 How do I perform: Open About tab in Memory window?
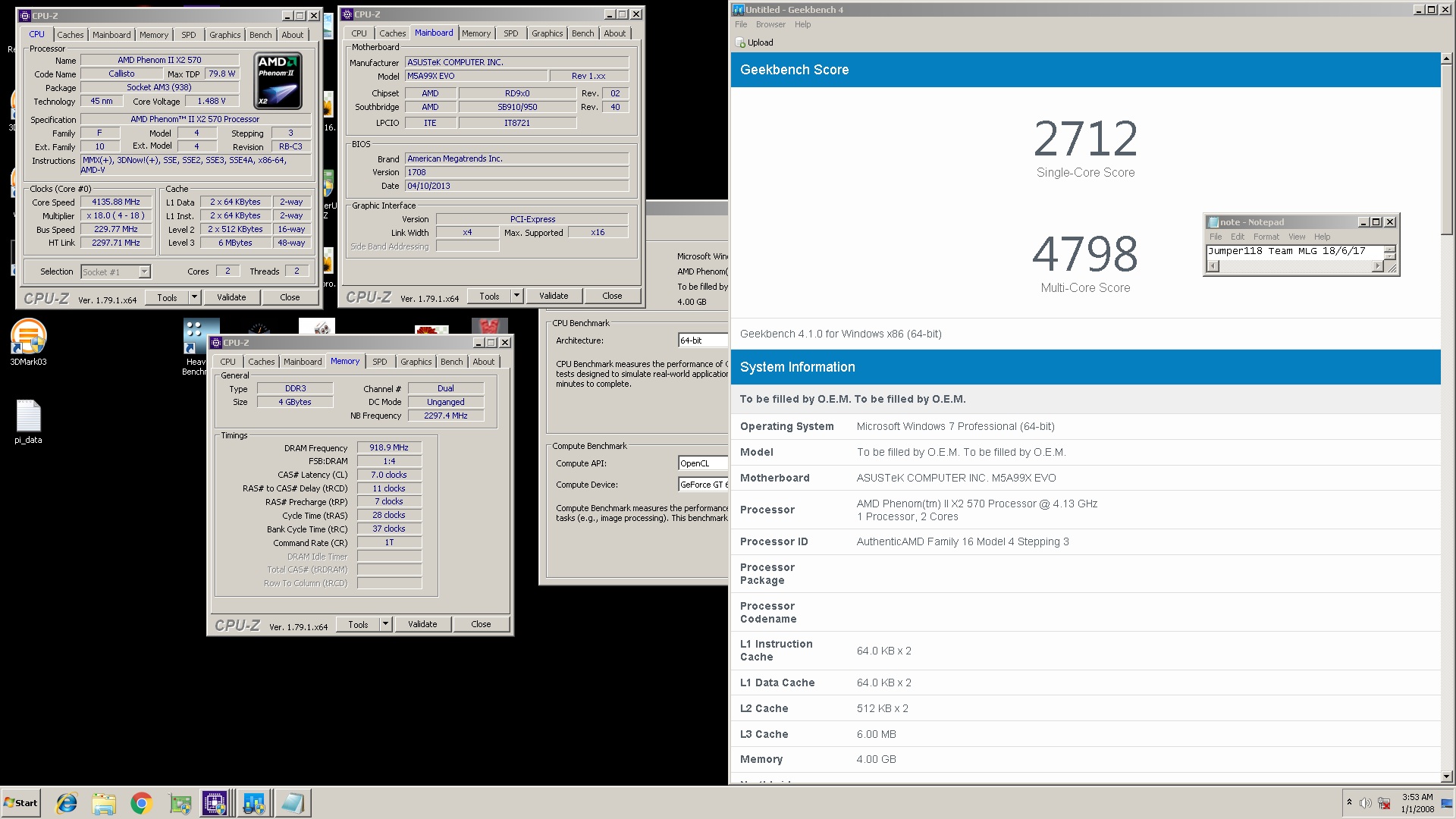pos(484,362)
